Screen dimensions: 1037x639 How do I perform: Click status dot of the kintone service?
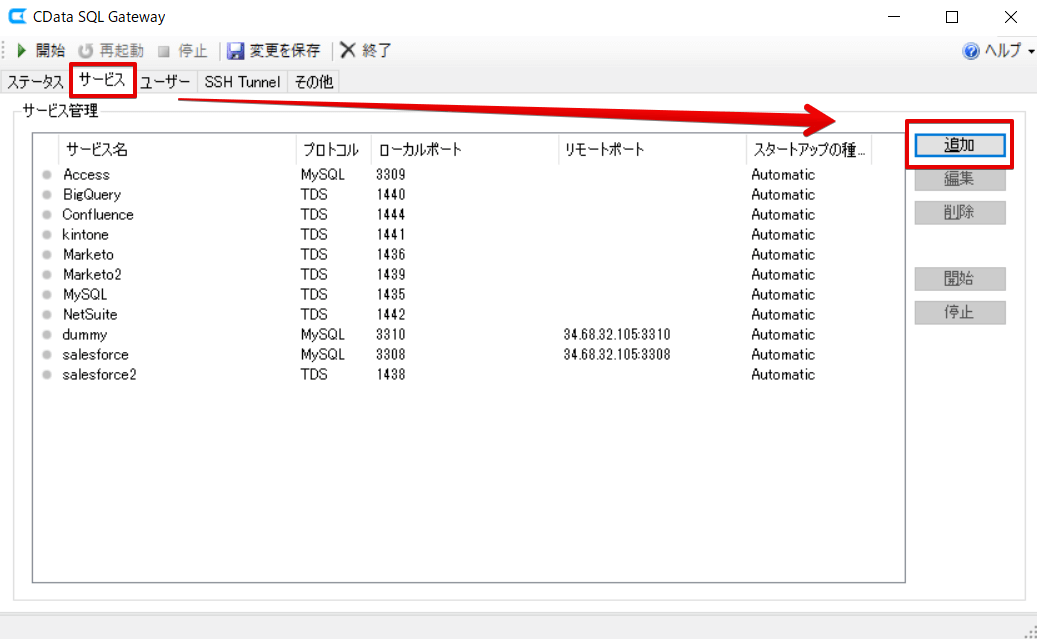point(47,235)
